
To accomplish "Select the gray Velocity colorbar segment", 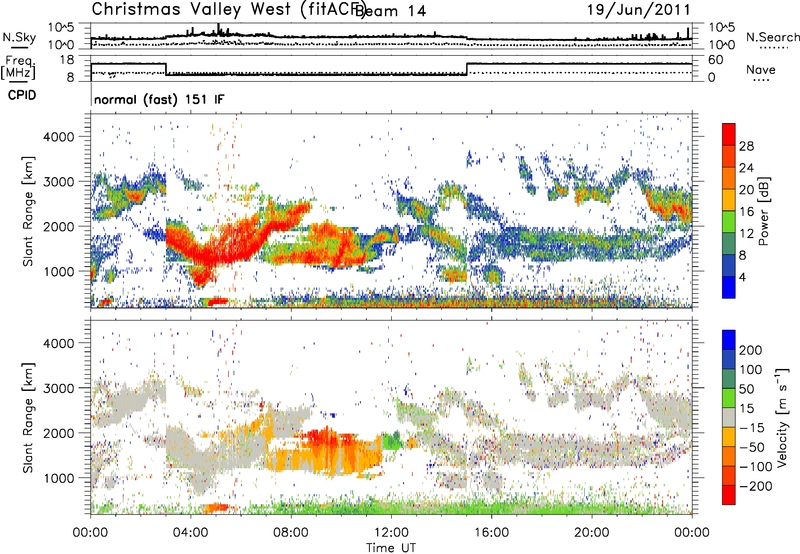I will click(x=729, y=417).
